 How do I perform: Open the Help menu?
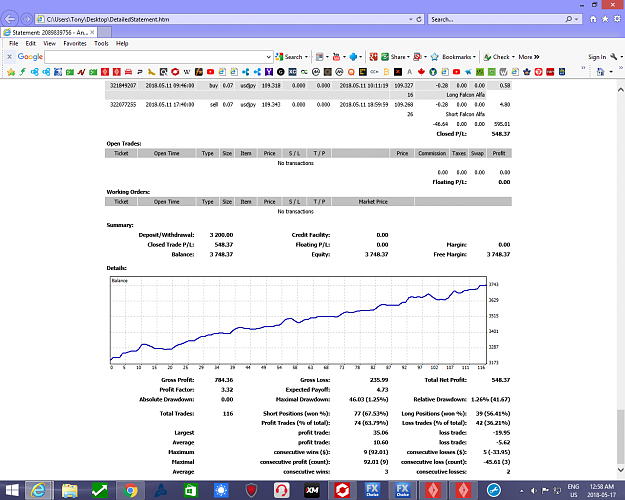coord(122,43)
